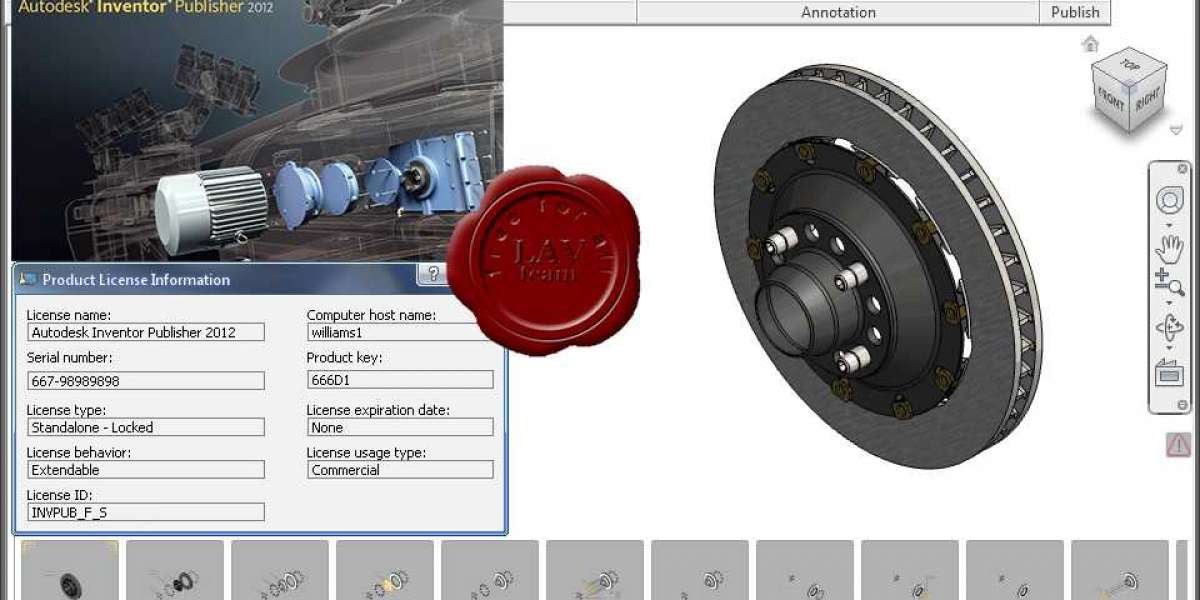Click the Serial number field
1200x600 pixels.
pyautogui.click(x=146, y=381)
